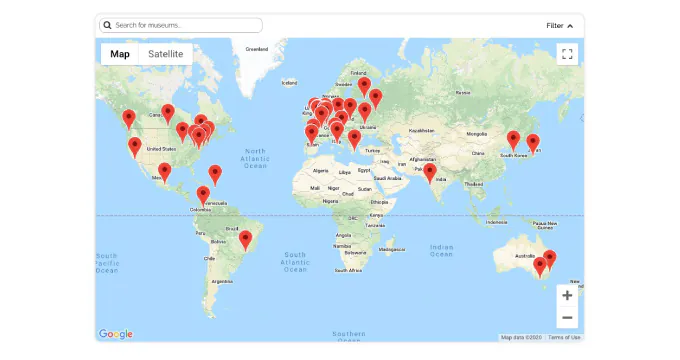Select the pin near Venezuela and Colombia

pos(203,196)
